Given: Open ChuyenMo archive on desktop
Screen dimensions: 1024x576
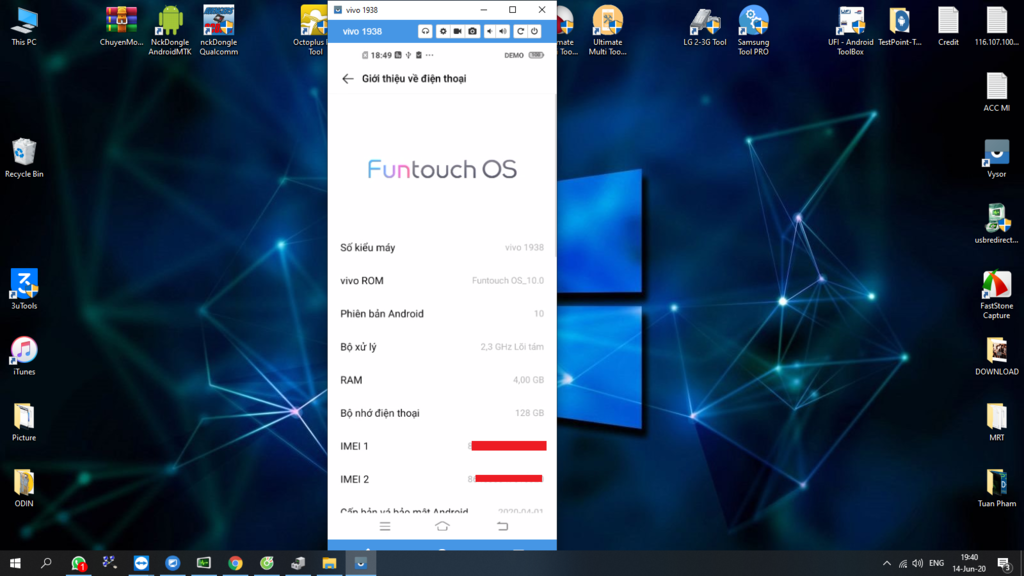Looking at the screenshot, I should 121,26.
